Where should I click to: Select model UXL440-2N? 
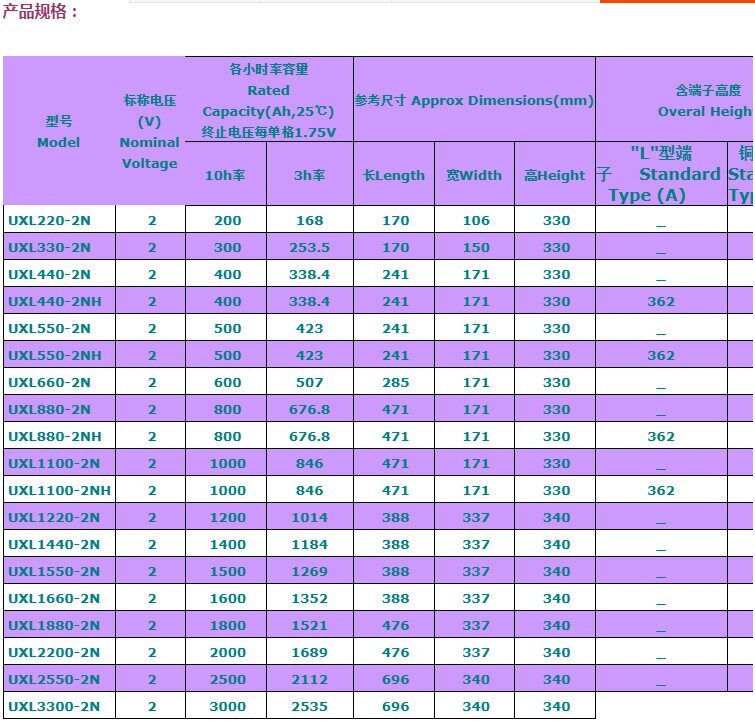pos(50,275)
